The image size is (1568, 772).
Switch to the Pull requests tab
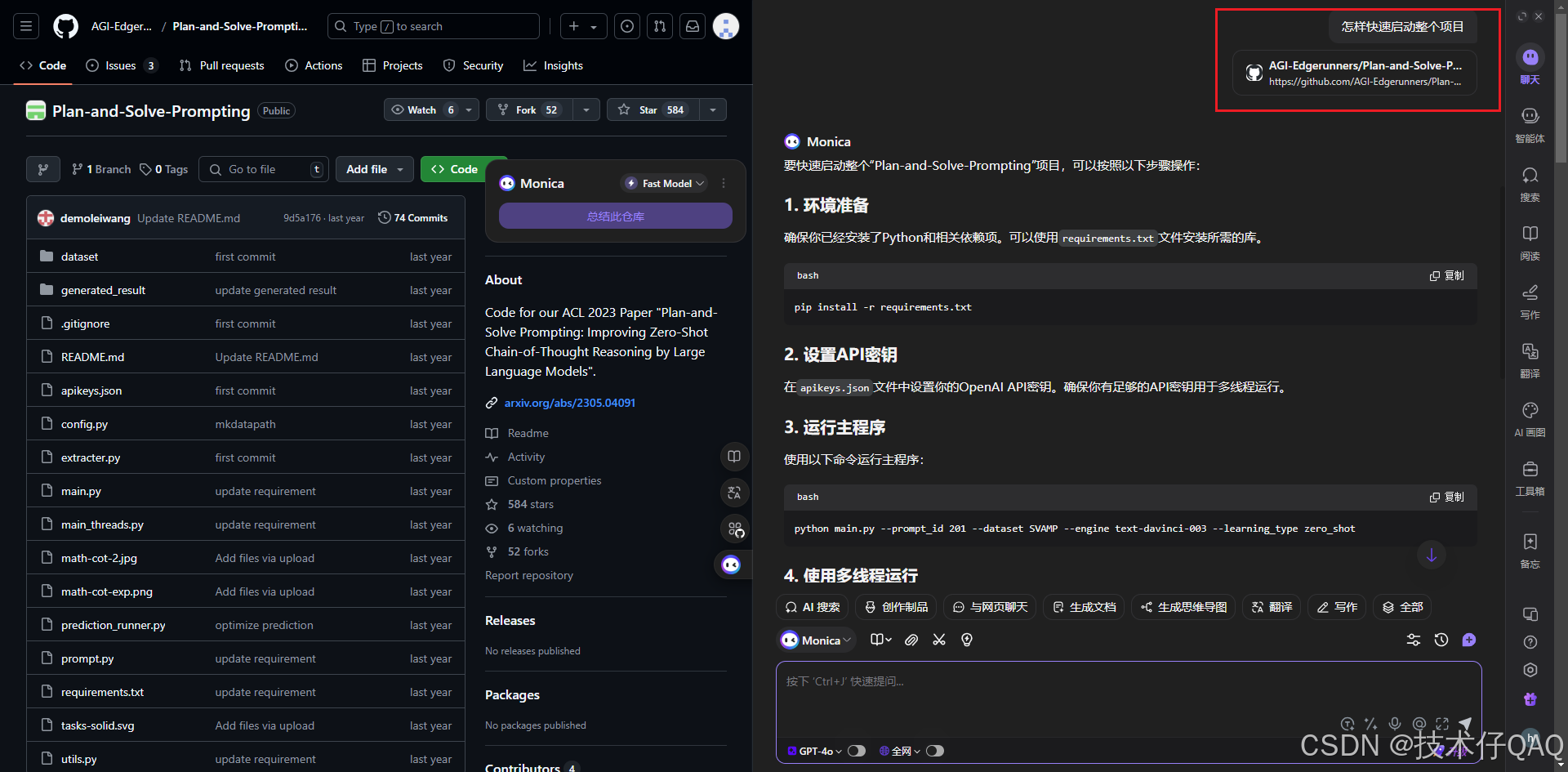pyautogui.click(x=221, y=65)
